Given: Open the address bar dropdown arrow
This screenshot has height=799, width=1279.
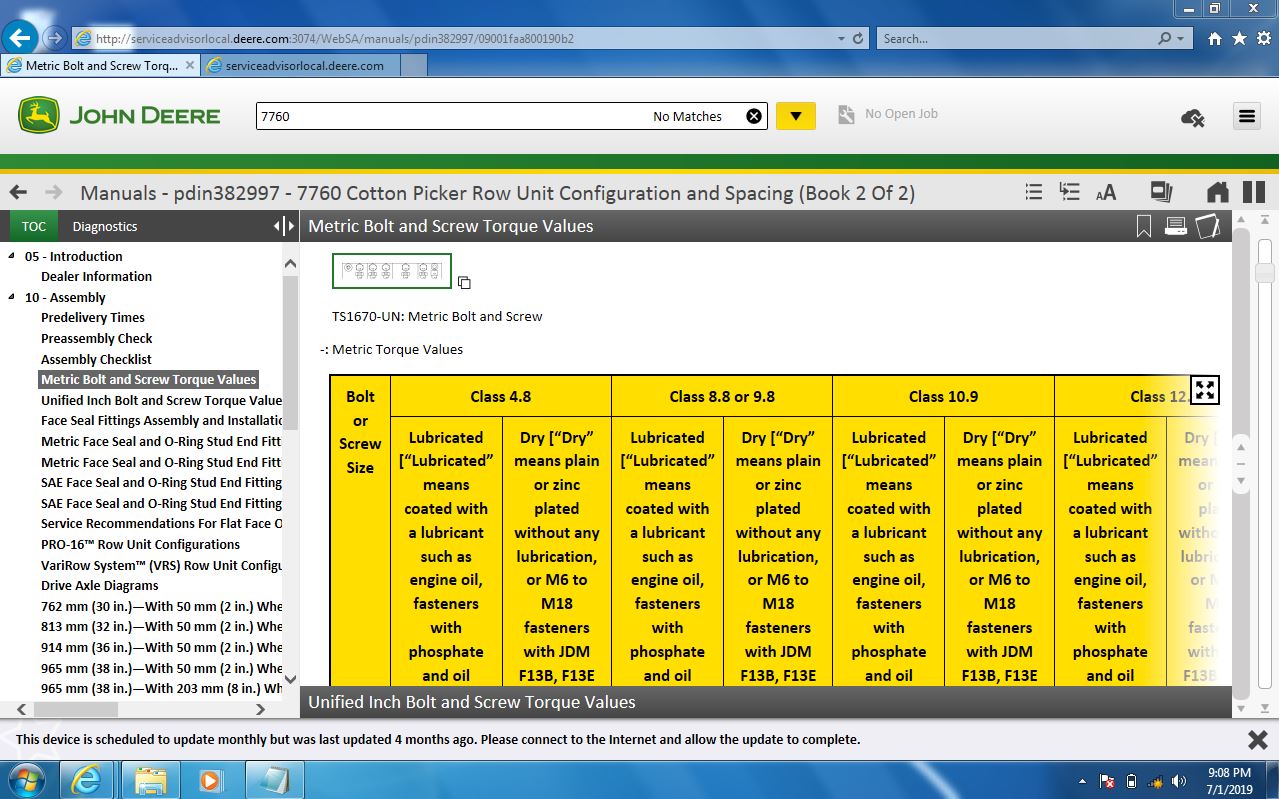Looking at the screenshot, I should point(840,39).
